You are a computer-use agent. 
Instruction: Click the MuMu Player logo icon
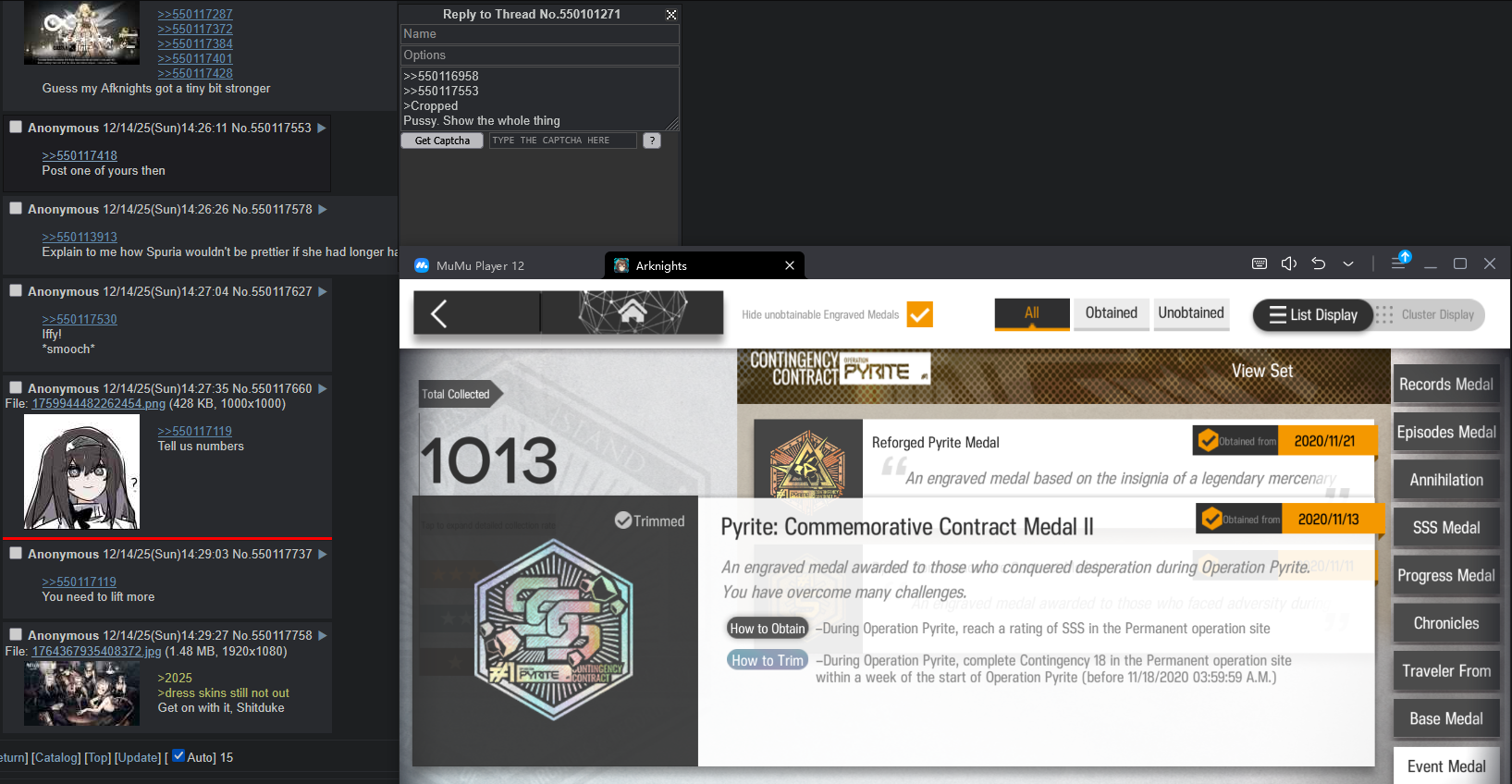coord(422,265)
